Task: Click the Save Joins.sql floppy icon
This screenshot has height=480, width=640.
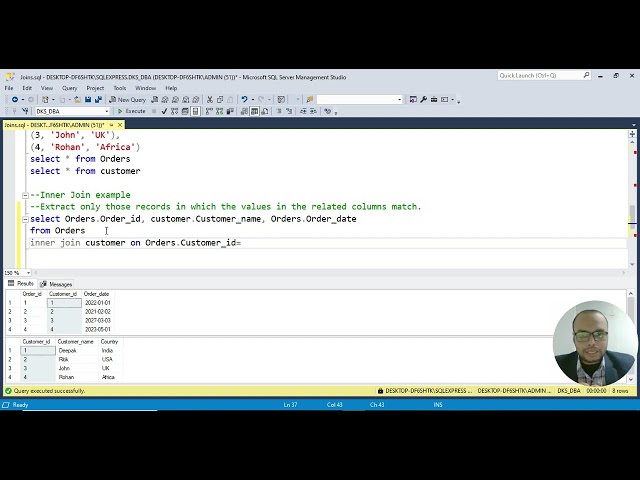Action: point(88,100)
